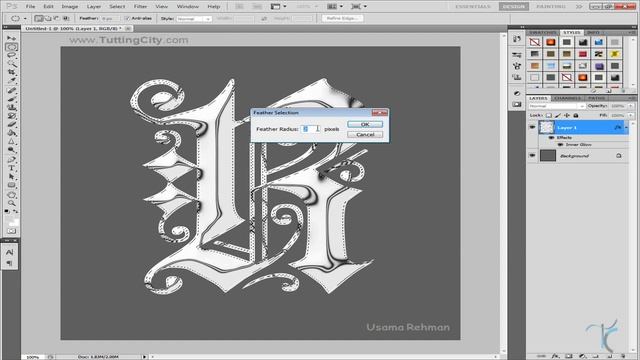Select the Quick Selection tool
Screen dimensions: 640x360
tap(11, 64)
